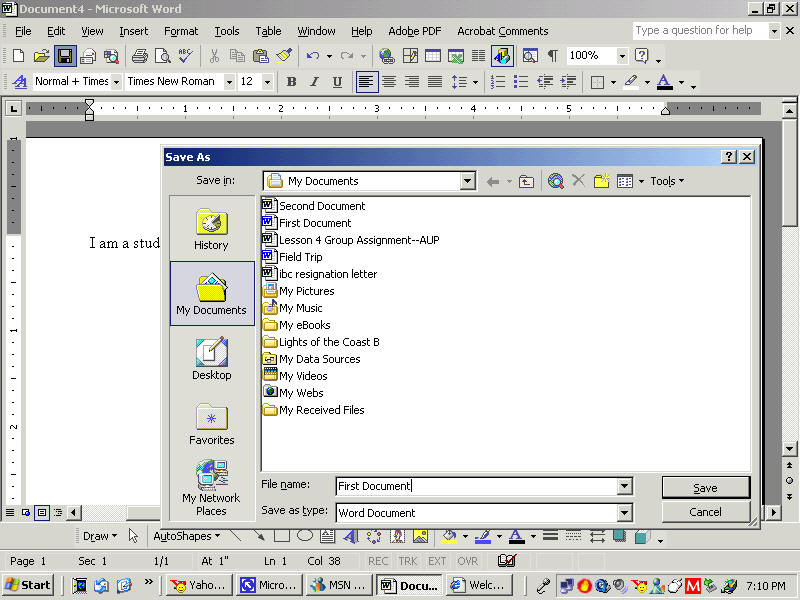The height and width of the screenshot is (600, 800).
Task: Click into the File name text field
Action: pyautogui.click(x=477, y=486)
